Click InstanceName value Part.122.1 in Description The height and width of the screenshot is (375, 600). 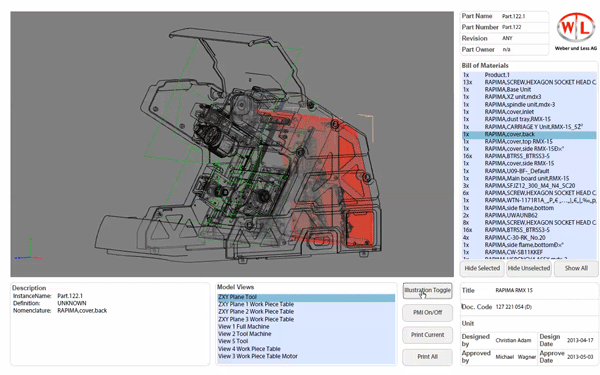click(70, 296)
